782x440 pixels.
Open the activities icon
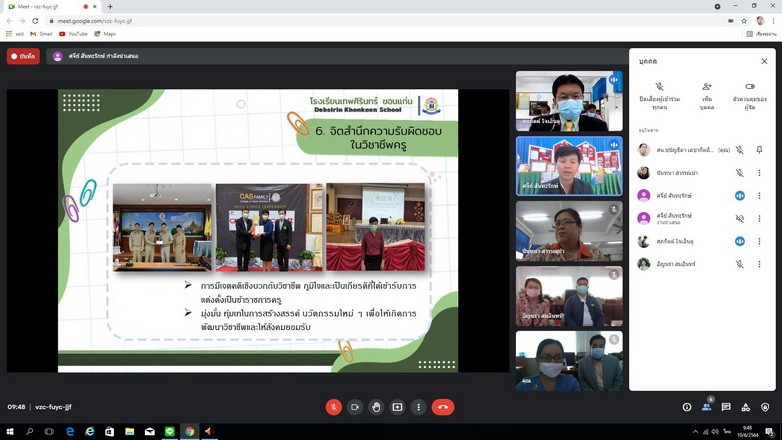click(x=746, y=407)
